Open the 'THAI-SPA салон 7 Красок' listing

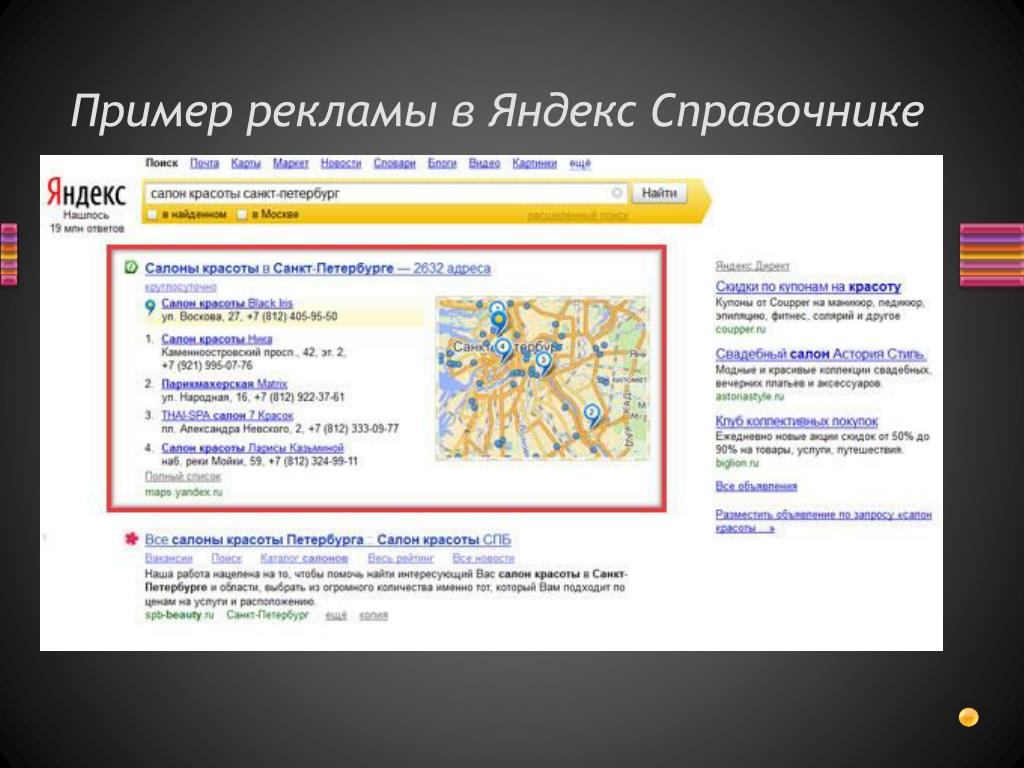(x=227, y=415)
